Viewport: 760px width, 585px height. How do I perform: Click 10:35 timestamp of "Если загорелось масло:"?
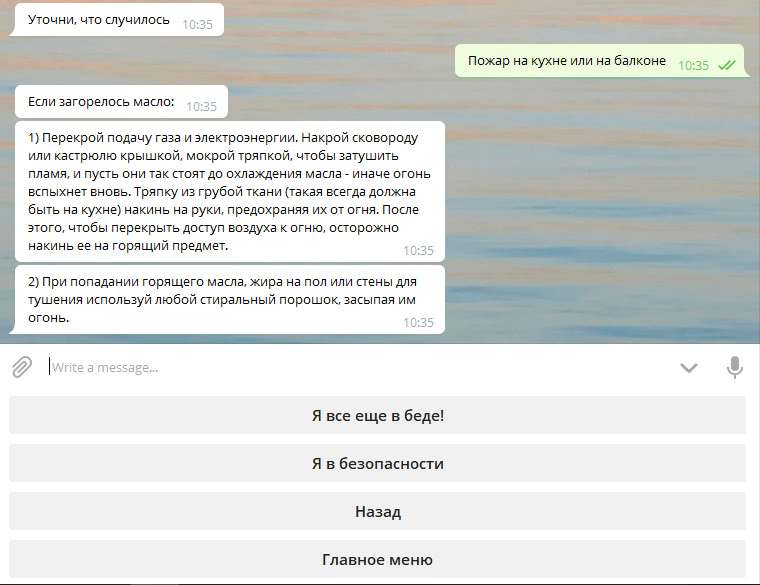click(201, 106)
